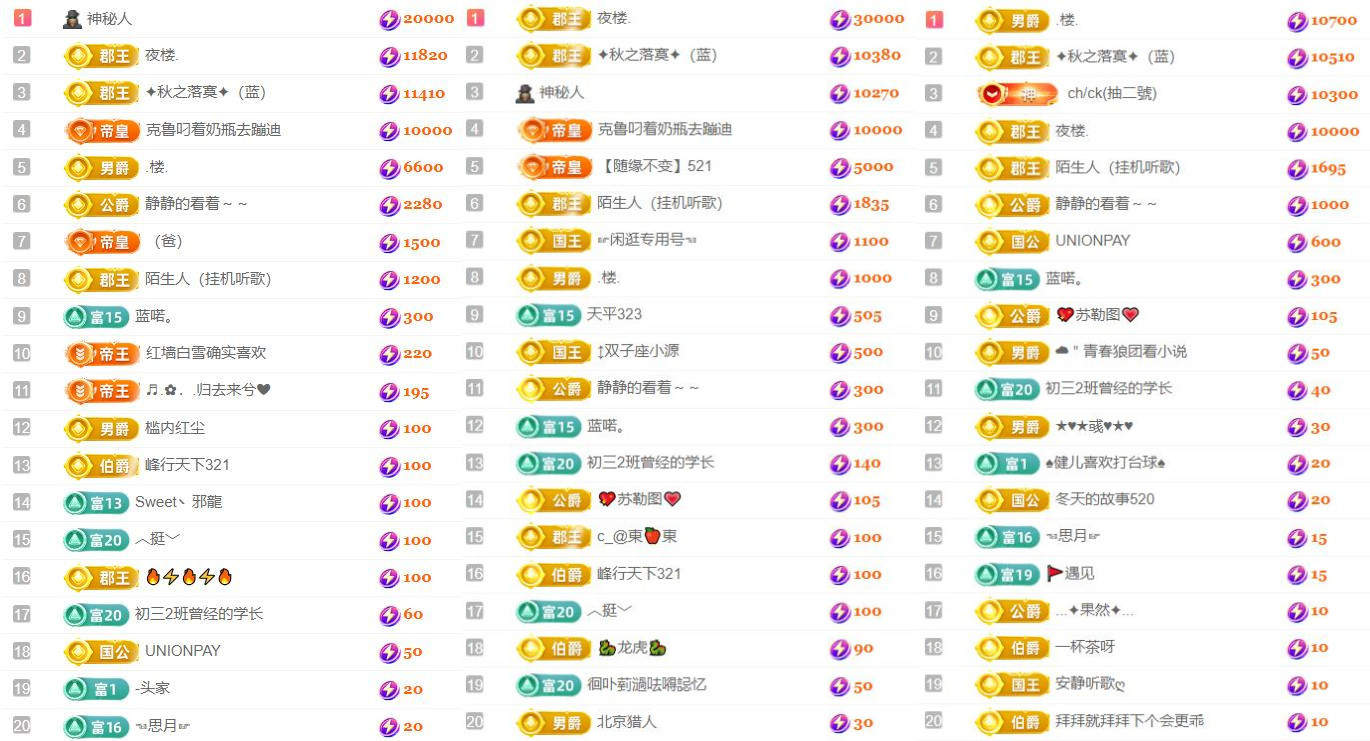Click the 公爵 badge beside …✦果然✦…
This screenshot has width=1370, height=741.
tap(1013, 611)
